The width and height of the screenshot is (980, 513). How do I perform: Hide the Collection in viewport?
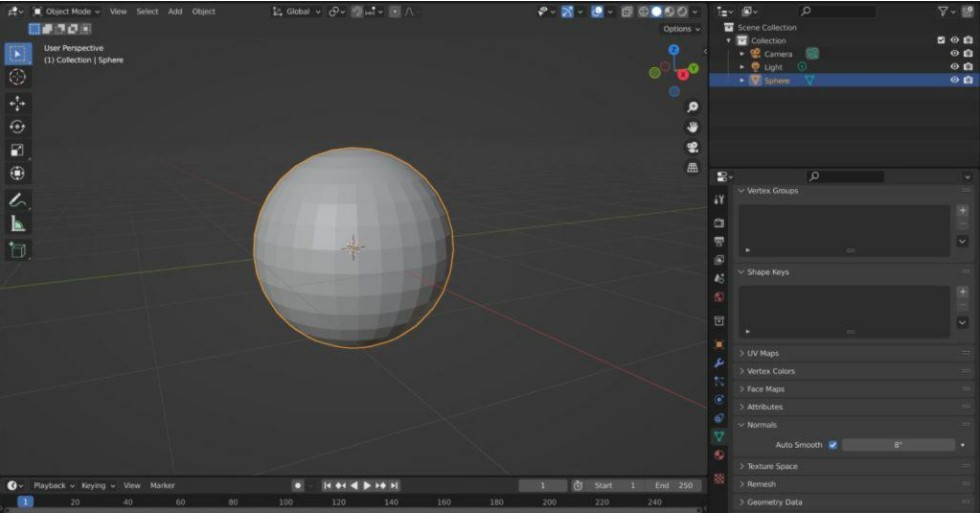click(x=954, y=41)
